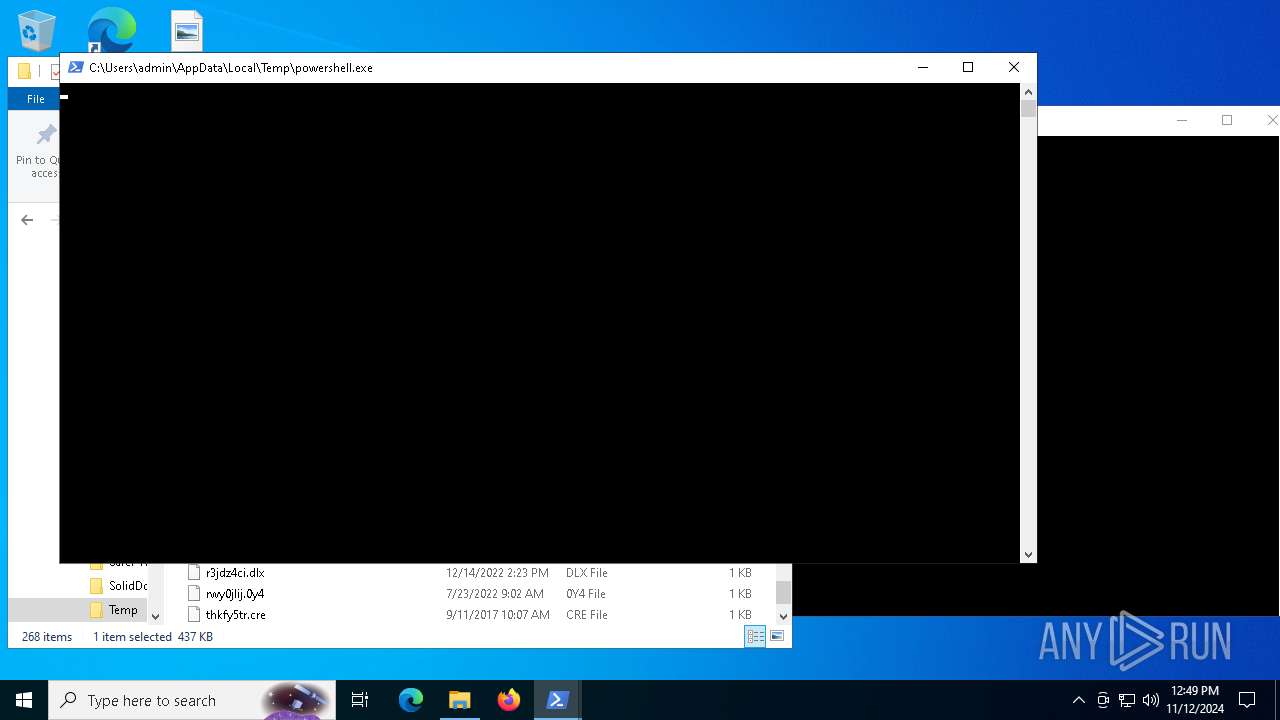This screenshot has width=1280, height=720.
Task: Click the PowerShell title bar icon
Action: click(x=75, y=67)
